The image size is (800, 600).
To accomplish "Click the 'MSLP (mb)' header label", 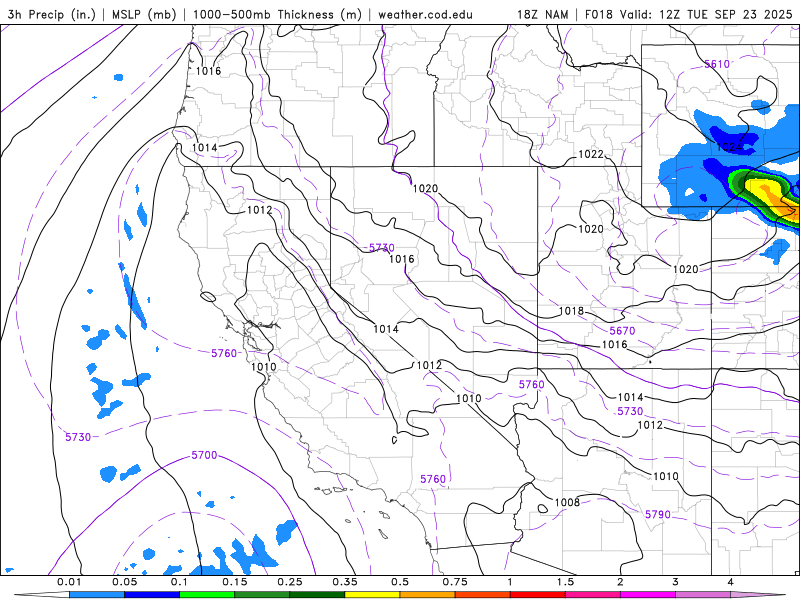I will 144,14.
